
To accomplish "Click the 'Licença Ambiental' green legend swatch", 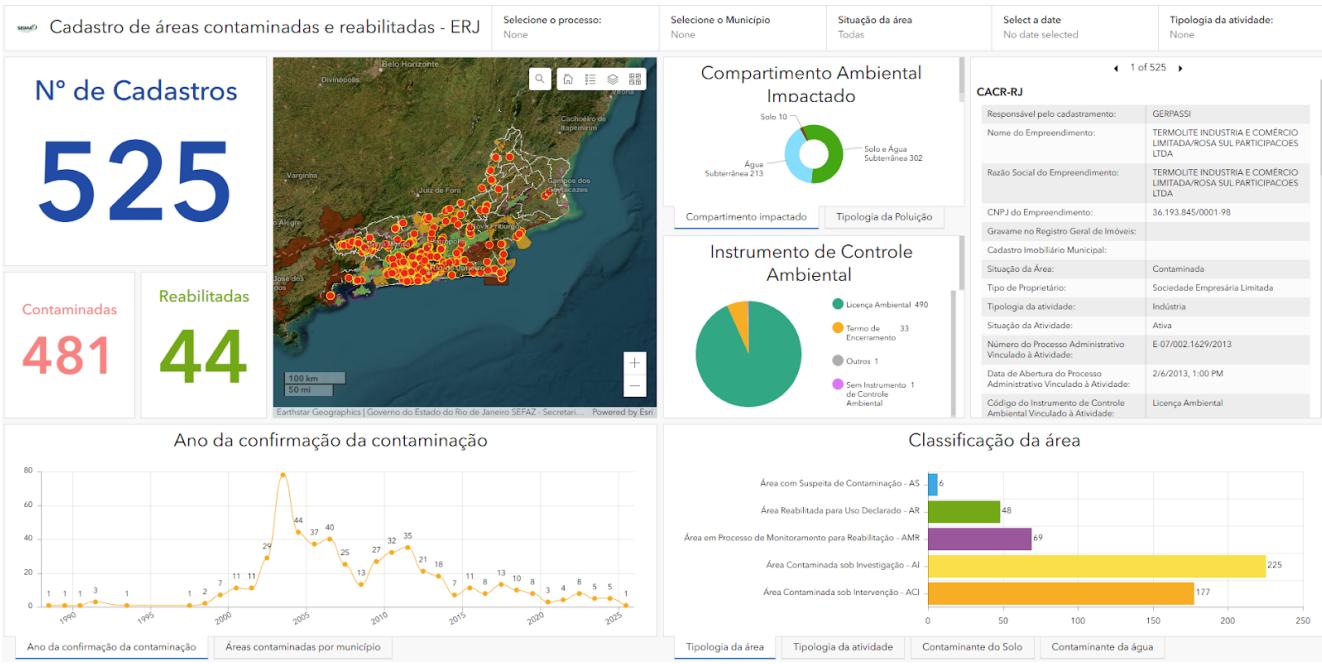I will 838,304.
